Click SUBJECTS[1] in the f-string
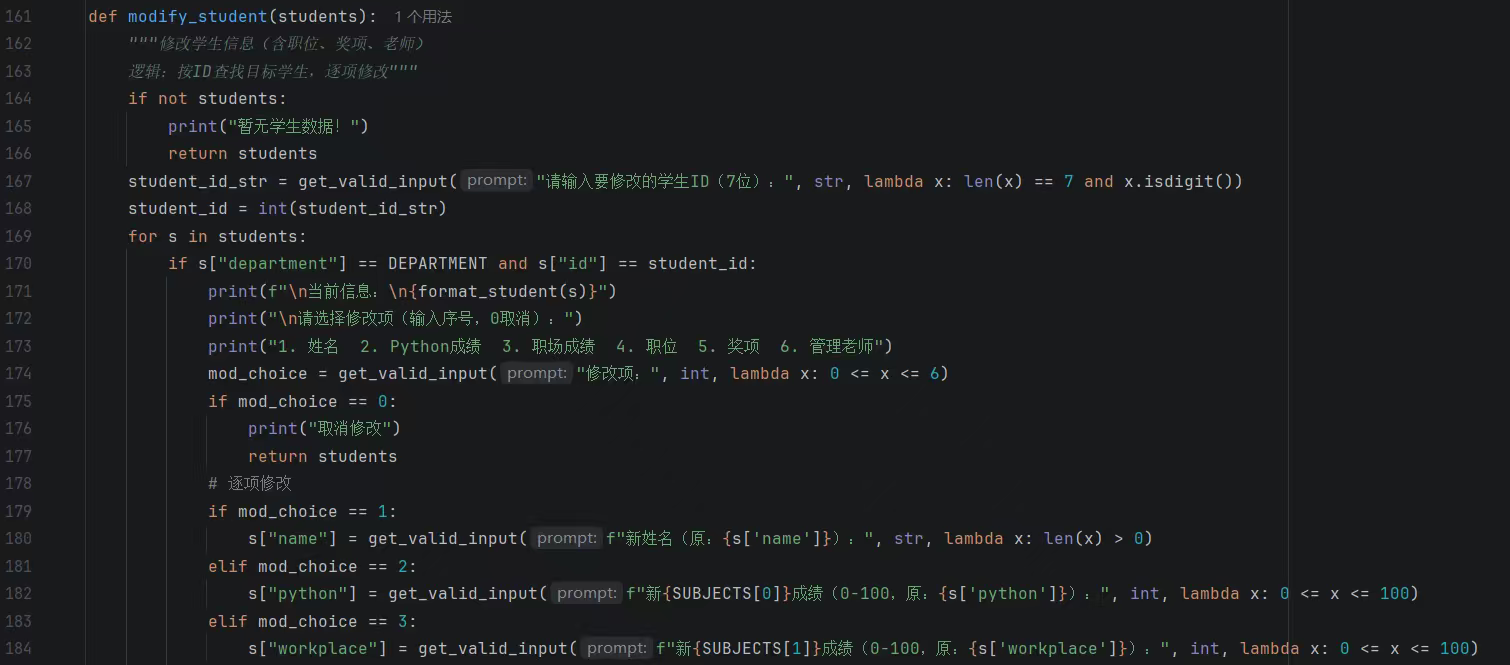This screenshot has height=665, width=1510. pos(756,649)
